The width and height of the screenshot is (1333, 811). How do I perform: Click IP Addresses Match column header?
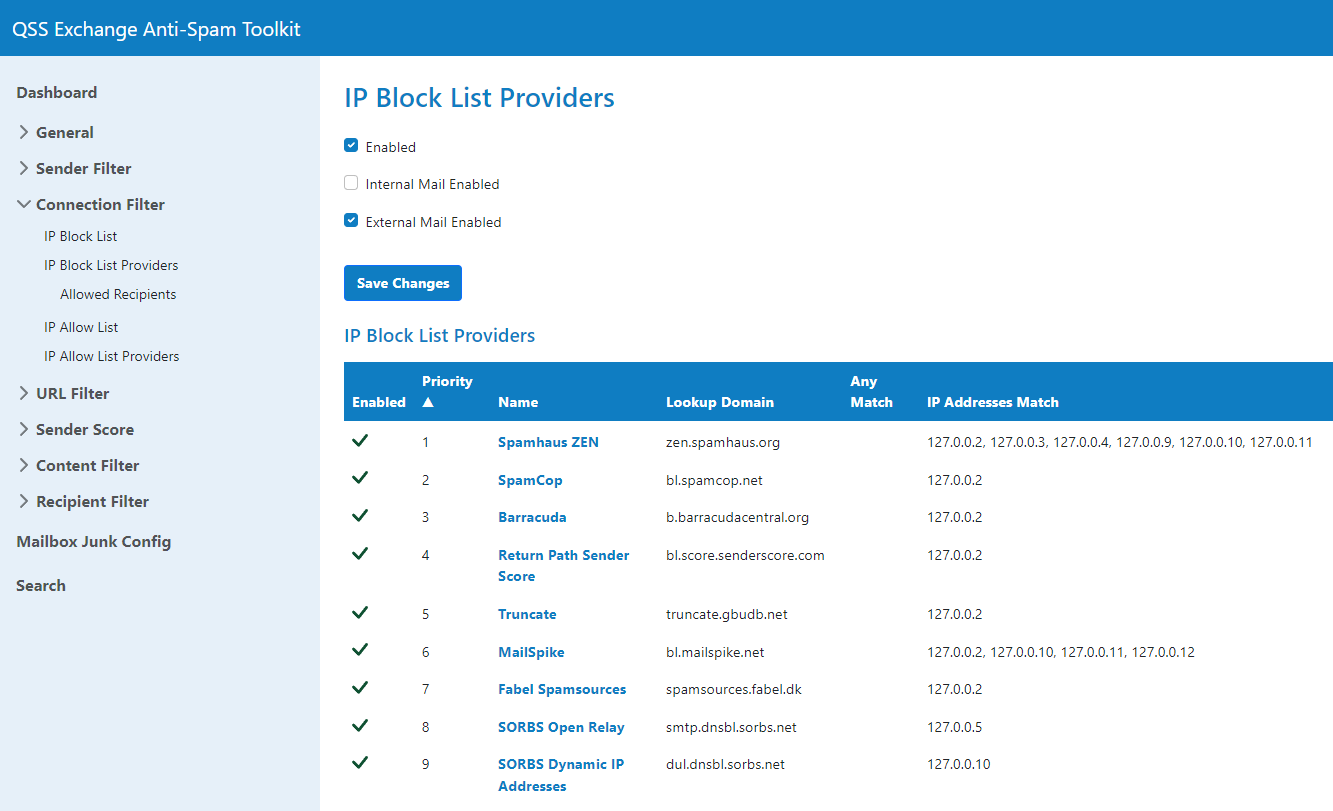click(993, 402)
